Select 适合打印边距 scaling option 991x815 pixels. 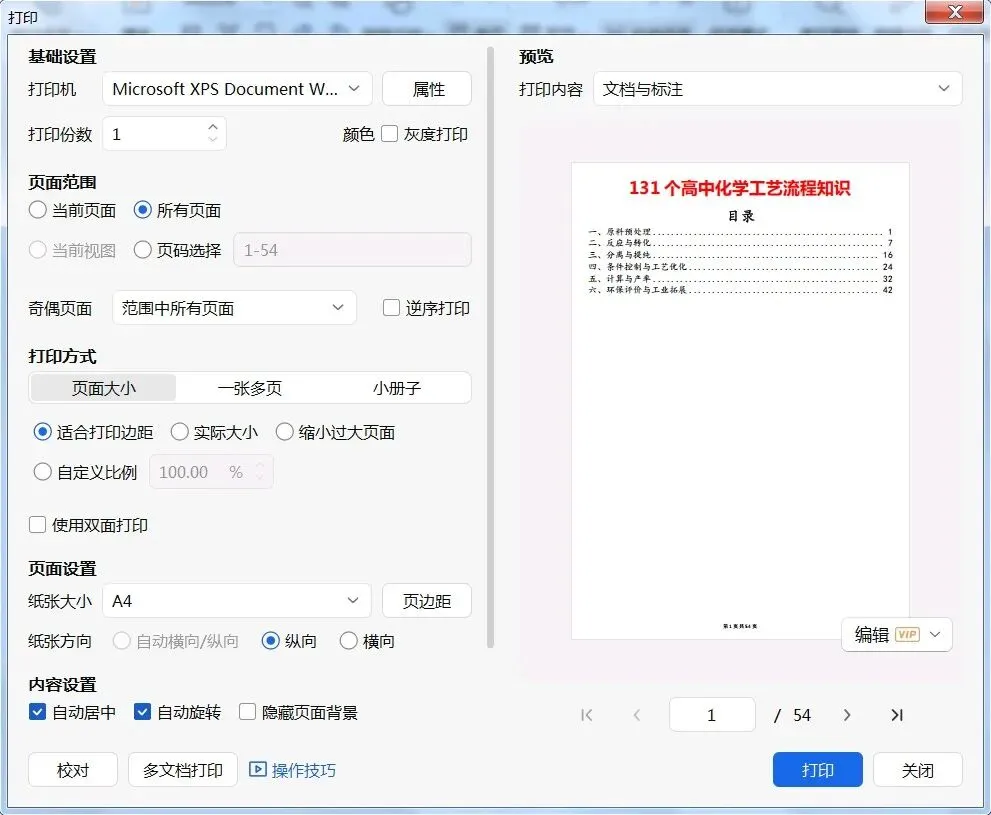(42, 432)
